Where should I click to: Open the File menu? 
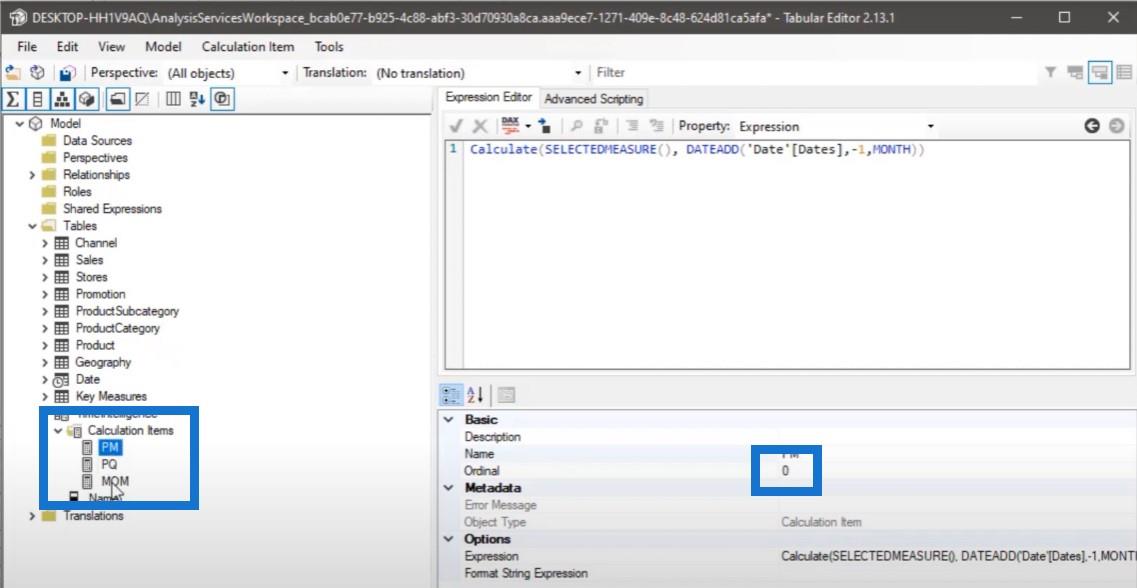pyautogui.click(x=27, y=46)
